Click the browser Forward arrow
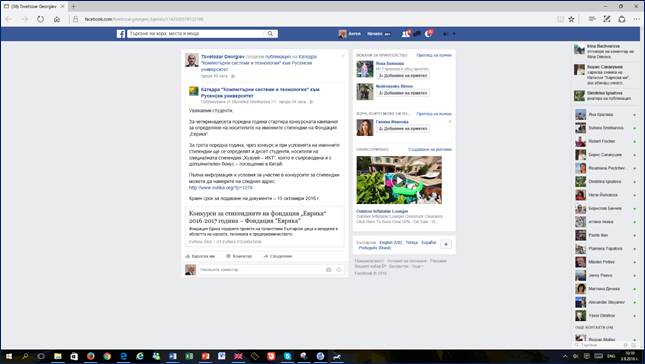This screenshot has height=364, width=645. (x=25, y=19)
